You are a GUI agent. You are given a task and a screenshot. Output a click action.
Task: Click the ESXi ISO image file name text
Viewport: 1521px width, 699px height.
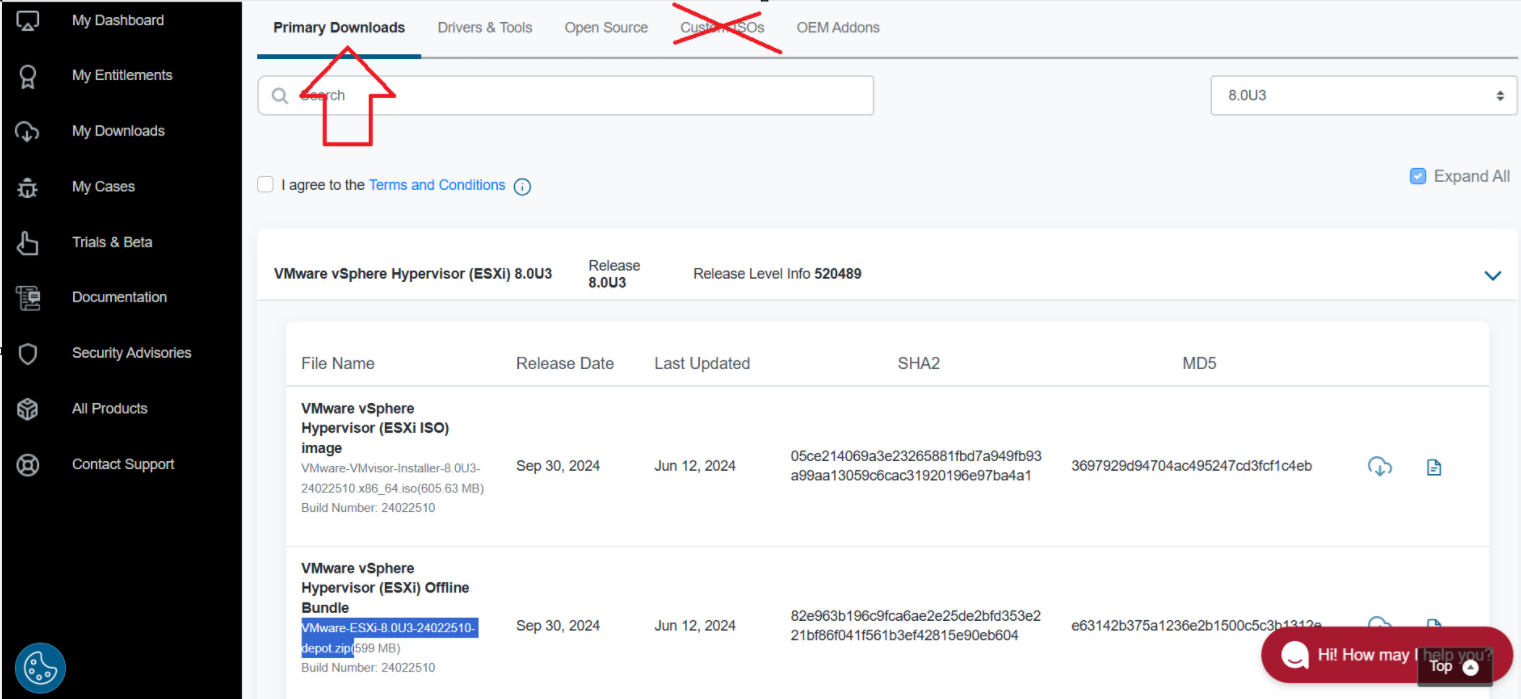point(392,478)
